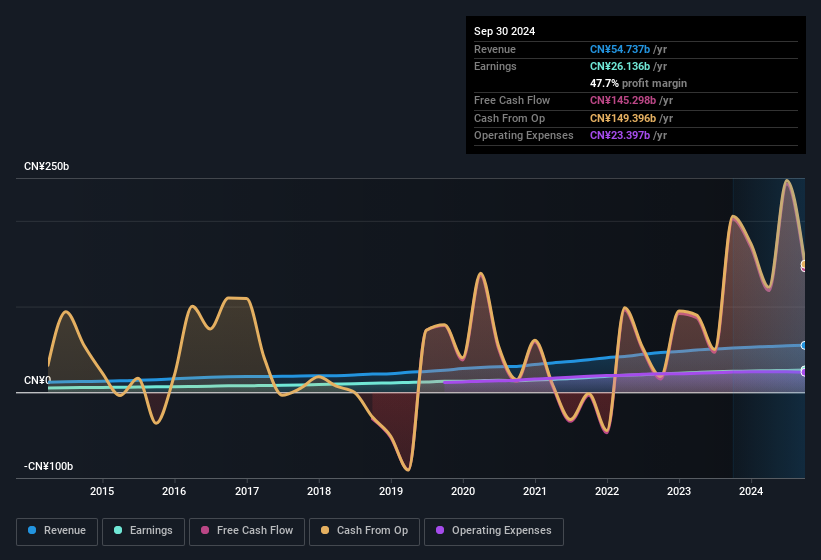Click the teal Earnings legend dot
Image resolution: width=821 pixels, height=560 pixels.
(x=118, y=530)
